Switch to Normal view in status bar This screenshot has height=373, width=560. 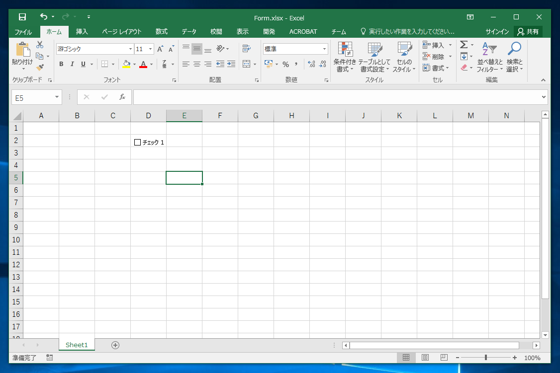(x=406, y=357)
